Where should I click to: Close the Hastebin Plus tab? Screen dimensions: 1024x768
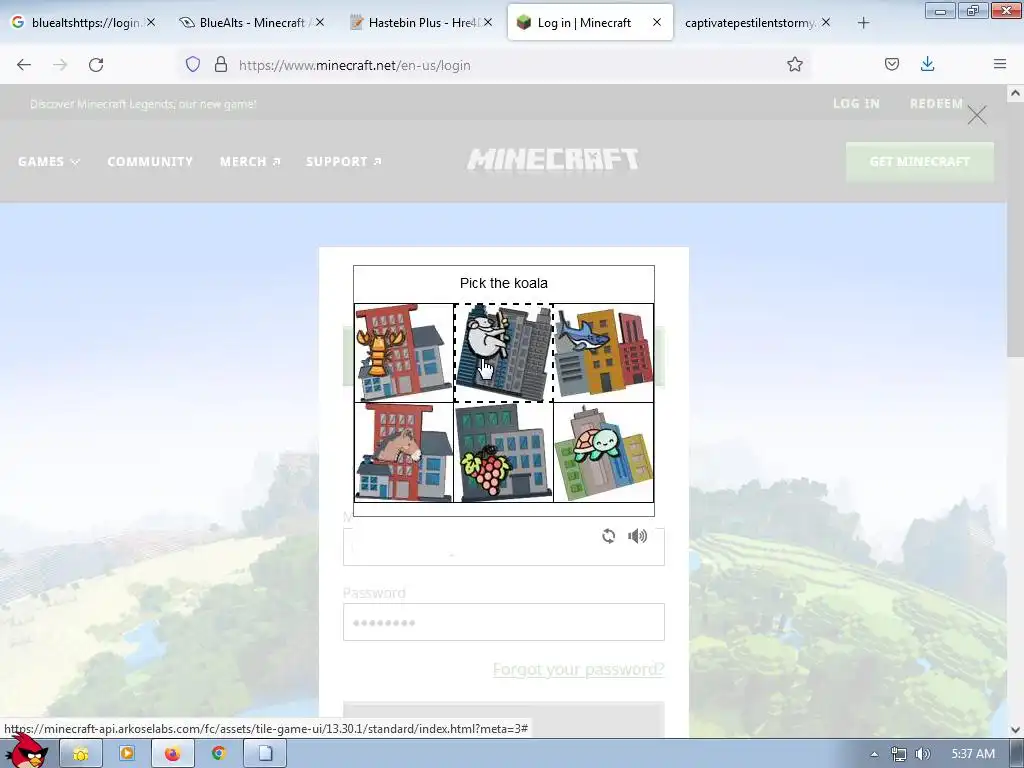click(x=488, y=22)
